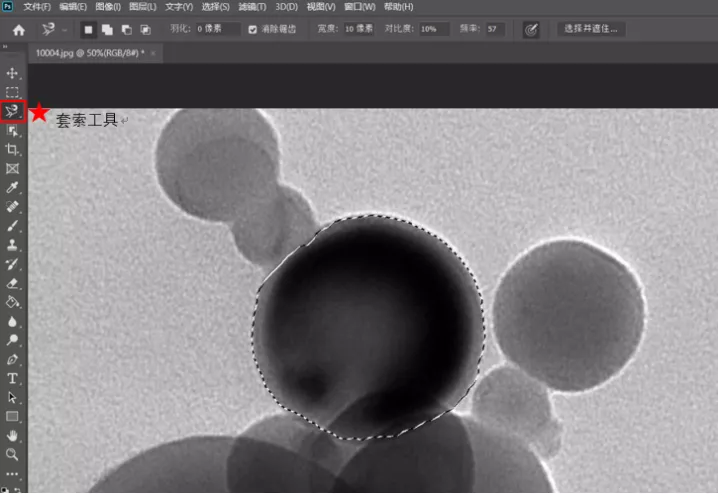Screen dimensions: 718x494
Task: Select the Move tool
Action: click(12, 73)
